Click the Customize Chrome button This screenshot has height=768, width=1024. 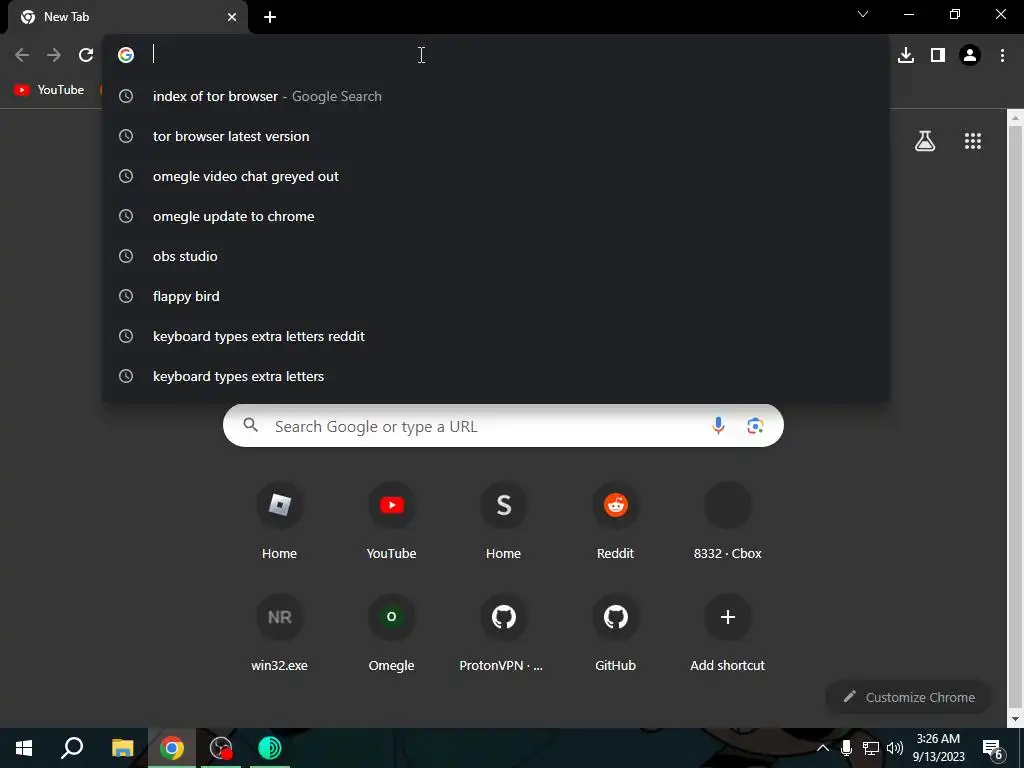(909, 697)
